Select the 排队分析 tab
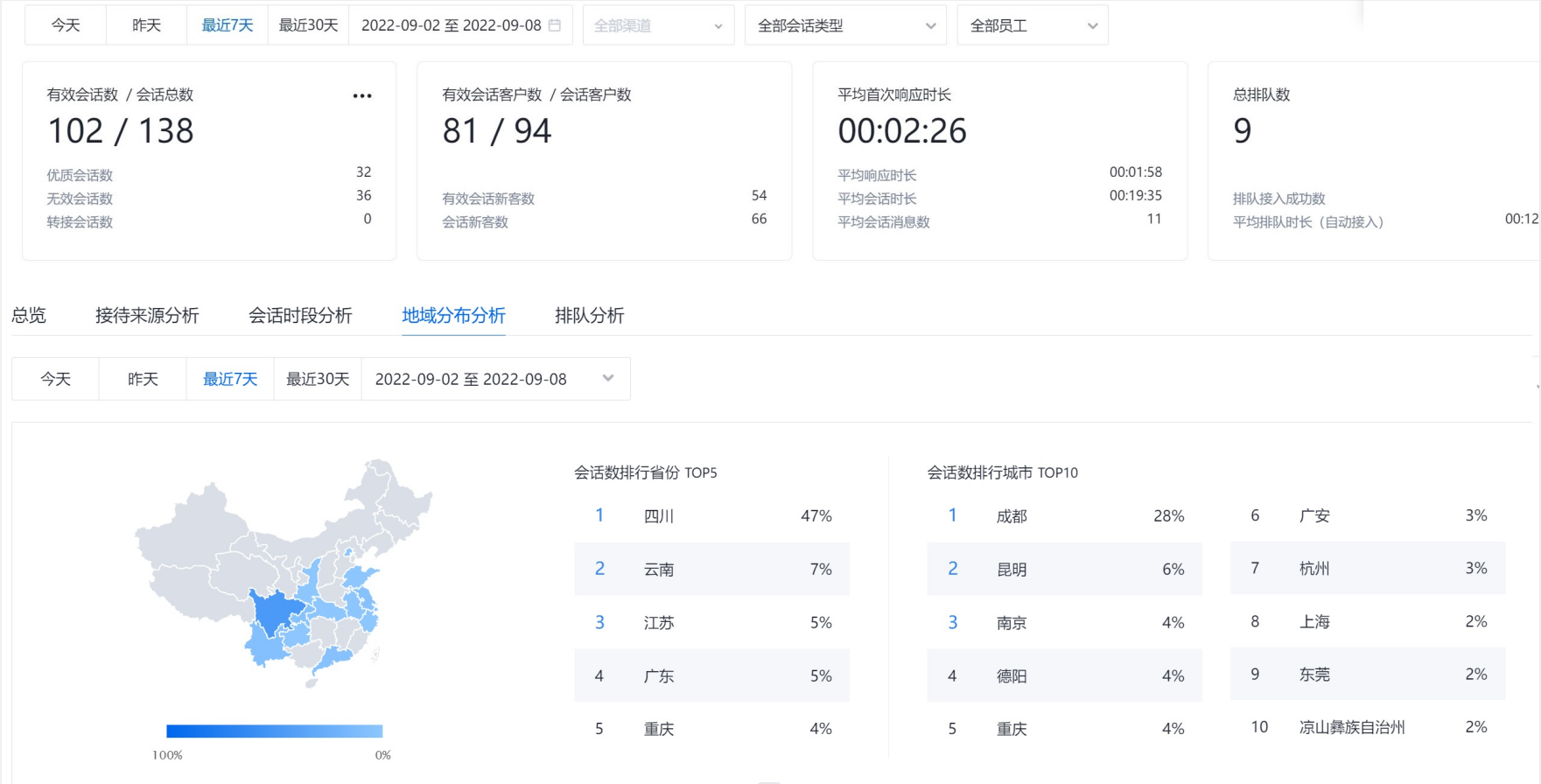The image size is (1541, 784). pos(589,315)
